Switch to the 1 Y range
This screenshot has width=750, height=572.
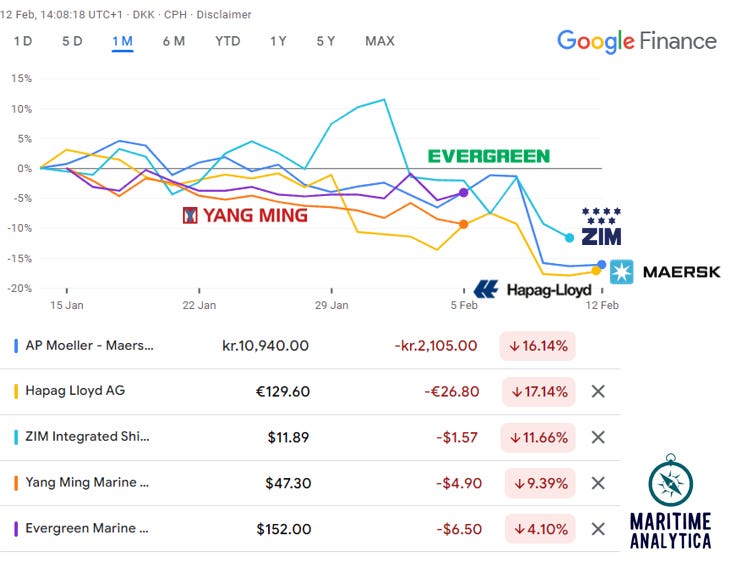pos(278,41)
